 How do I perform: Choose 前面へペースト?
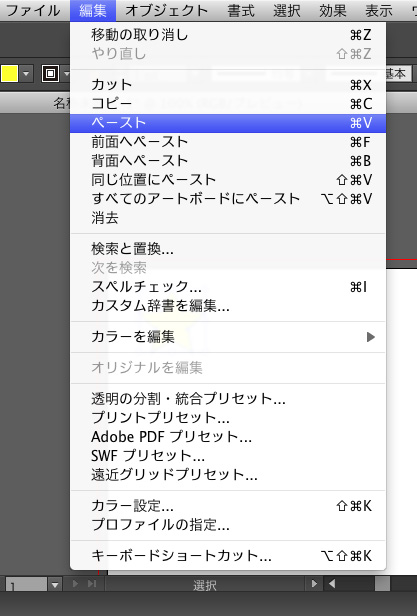coord(228,142)
